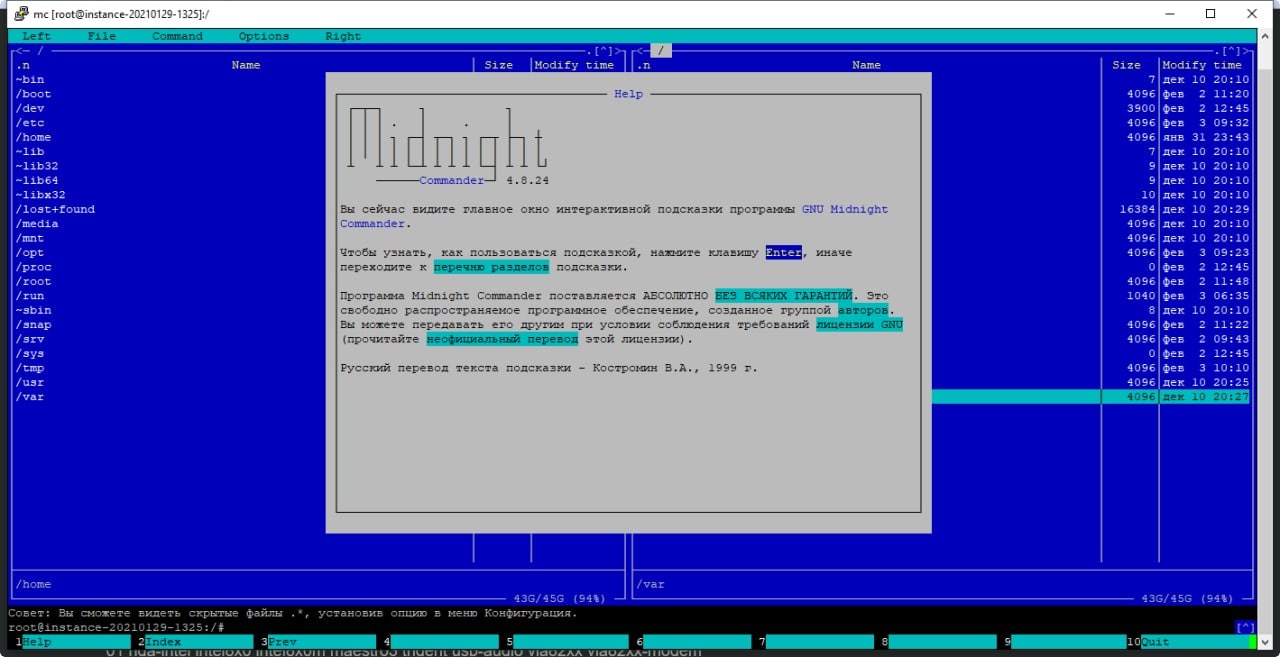The height and width of the screenshot is (657, 1280).
Task: Follow the 'авторов' link in help
Action: 863,310
